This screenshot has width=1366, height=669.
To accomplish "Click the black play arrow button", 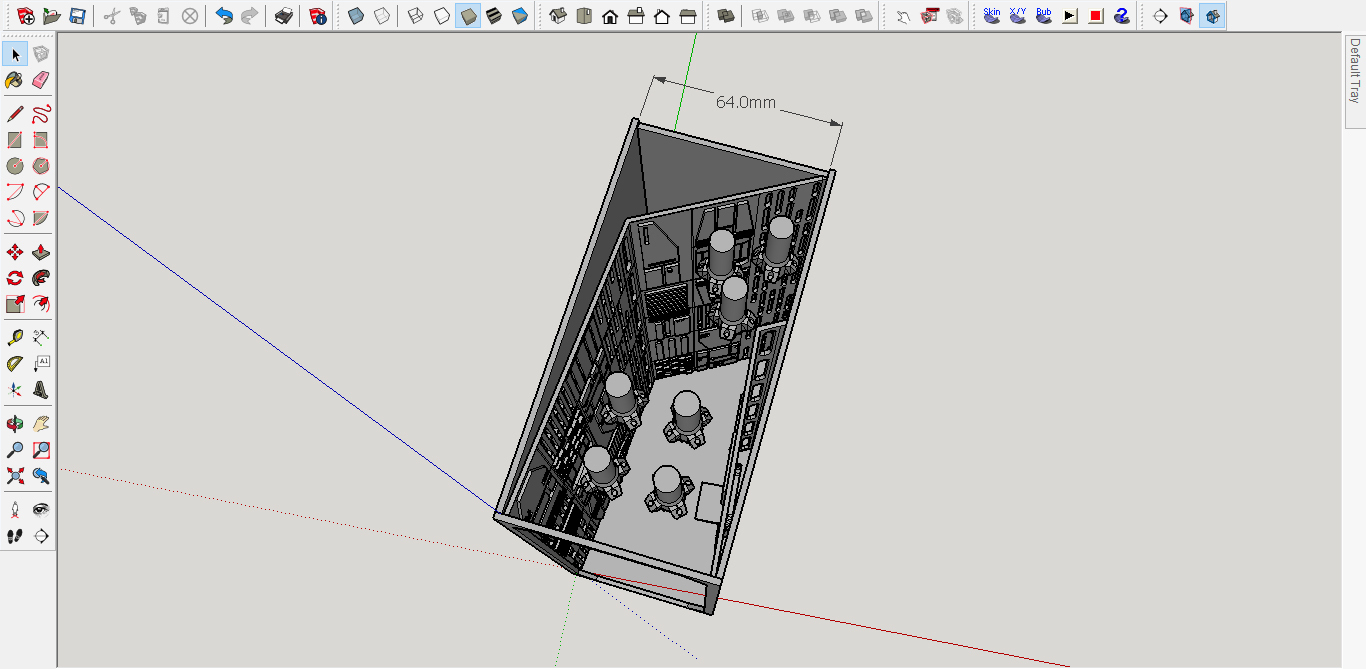I will pyautogui.click(x=1070, y=16).
